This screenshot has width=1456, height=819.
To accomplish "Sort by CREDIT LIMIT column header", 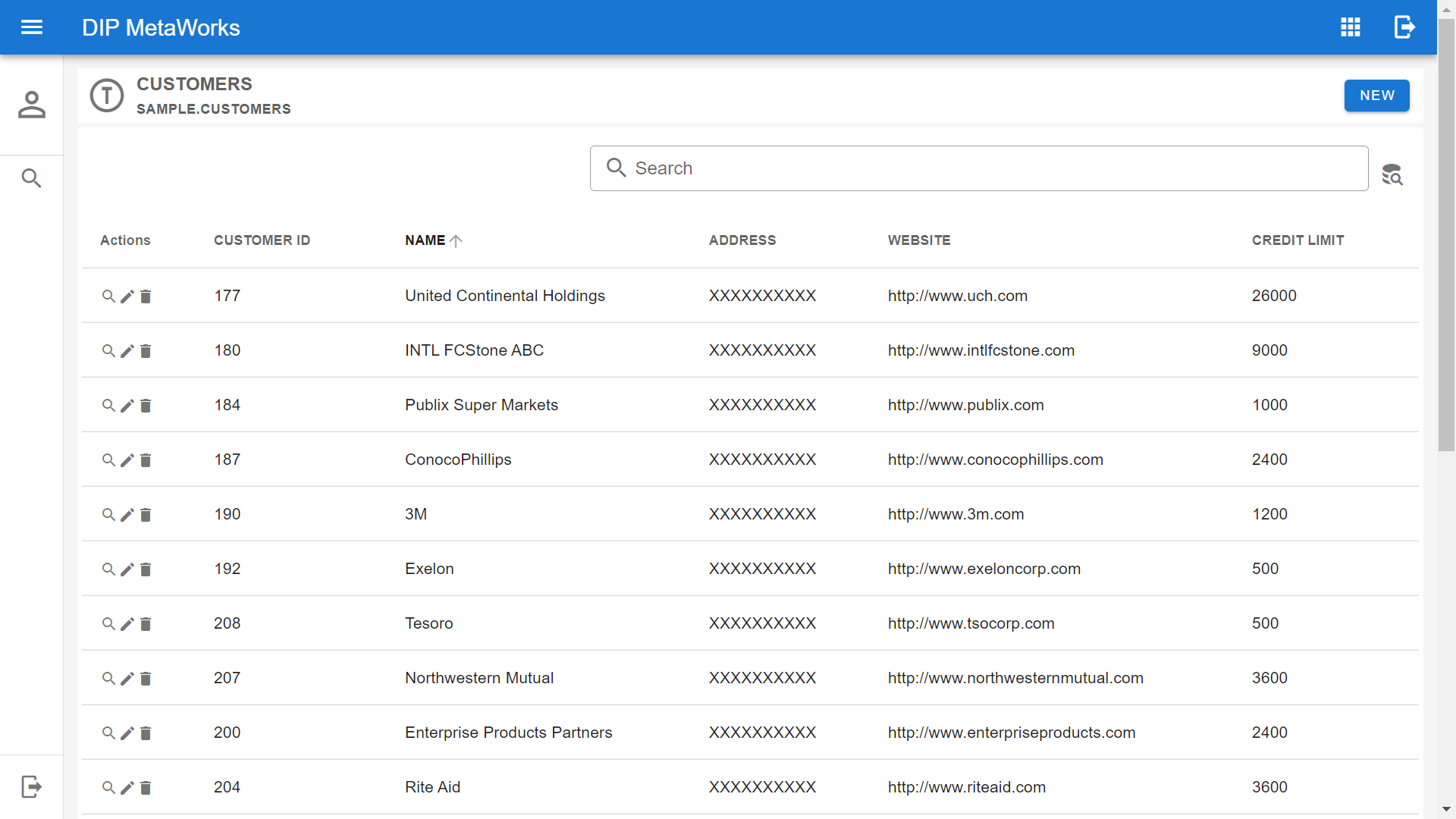I will coord(1298,240).
